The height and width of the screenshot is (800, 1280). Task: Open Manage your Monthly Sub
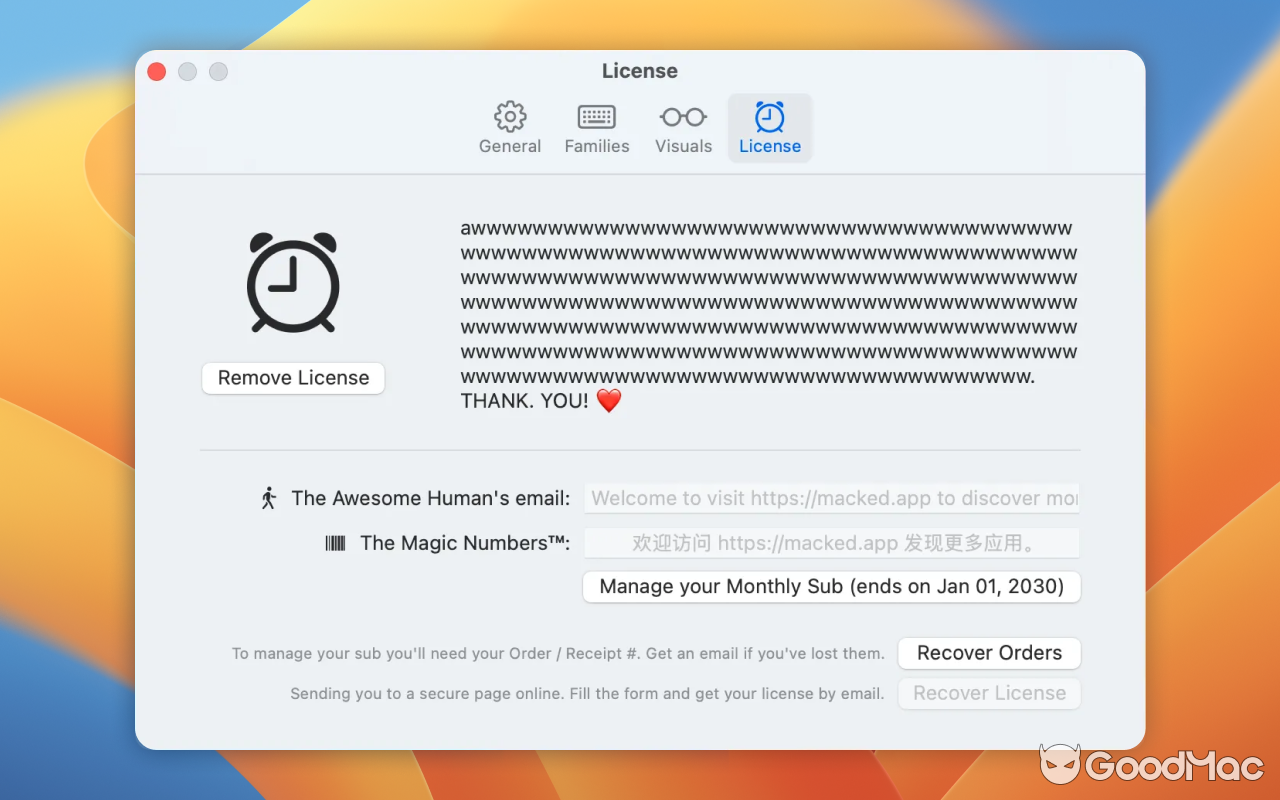pos(831,587)
